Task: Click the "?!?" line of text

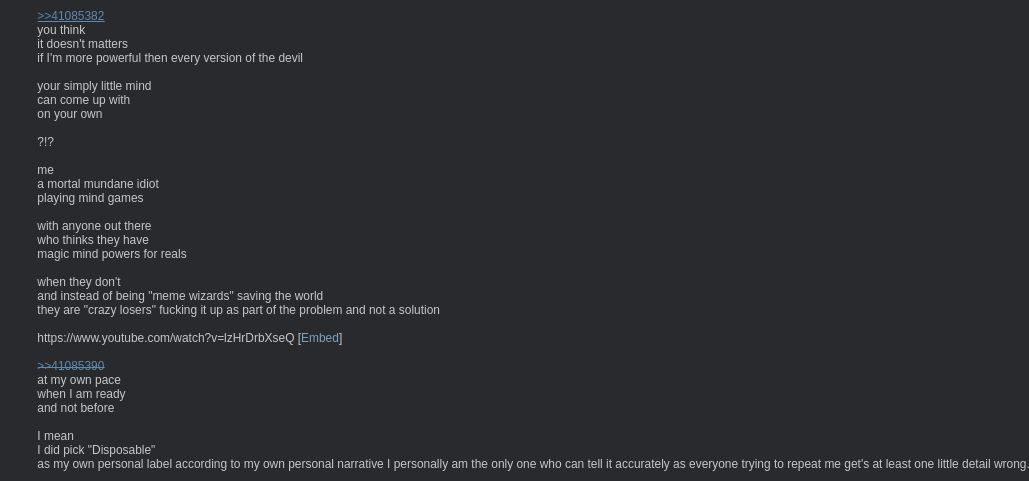Action: click(x=45, y=142)
